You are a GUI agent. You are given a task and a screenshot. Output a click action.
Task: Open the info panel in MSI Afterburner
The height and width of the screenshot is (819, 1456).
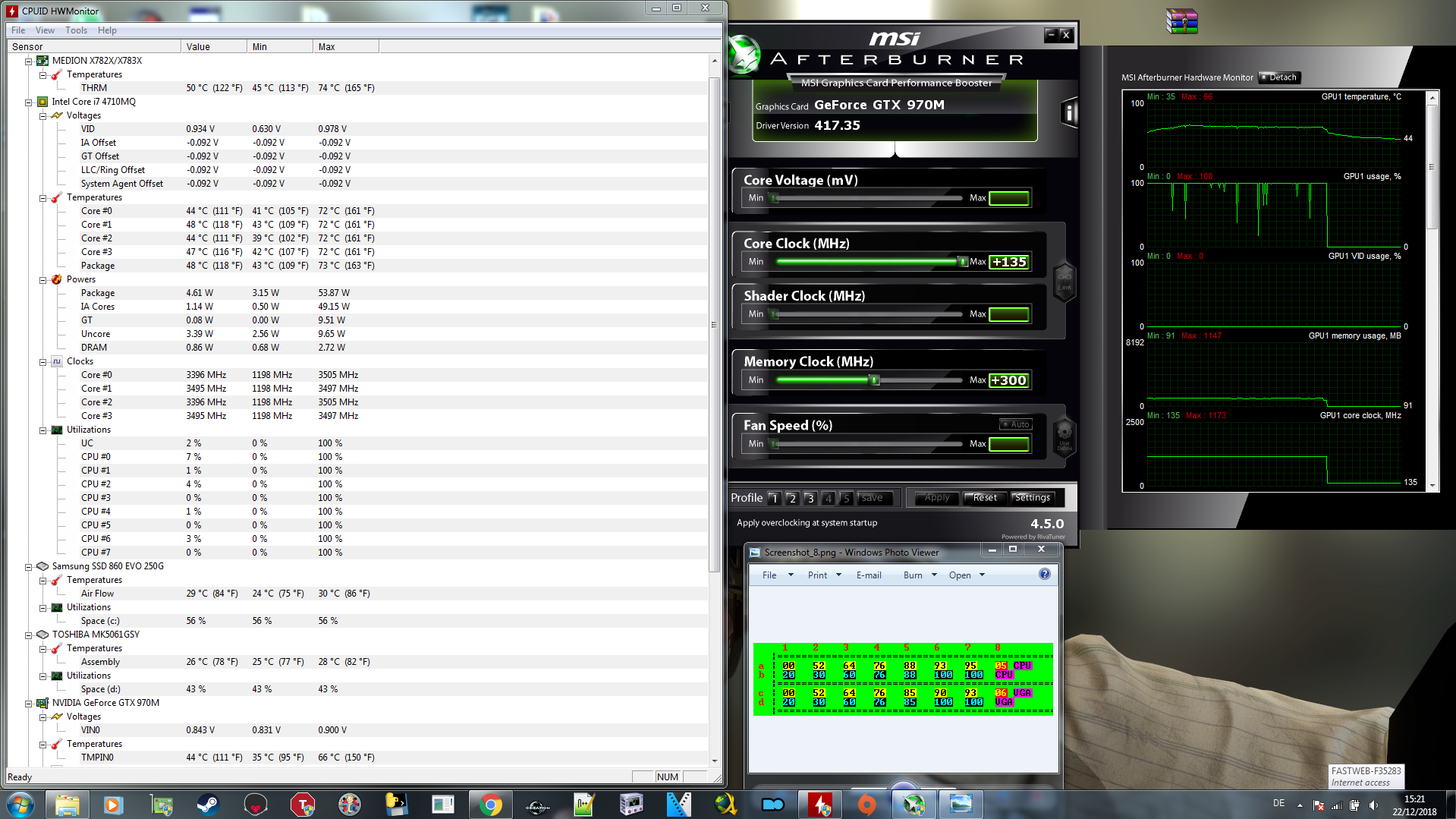pyautogui.click(x=1069, y=112)
